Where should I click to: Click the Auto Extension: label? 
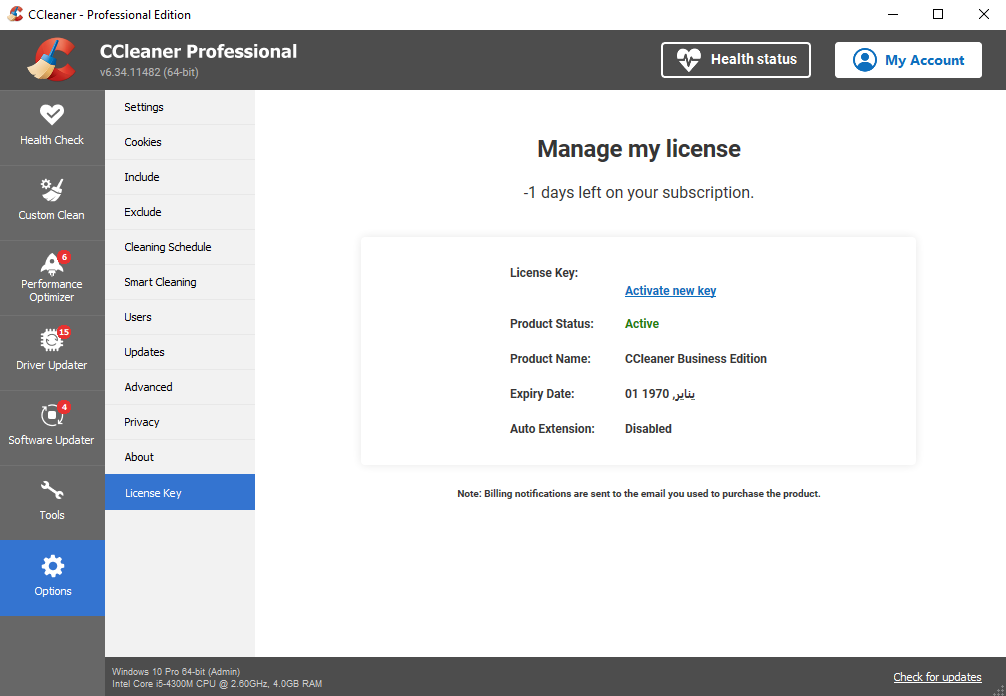[552, 429]
